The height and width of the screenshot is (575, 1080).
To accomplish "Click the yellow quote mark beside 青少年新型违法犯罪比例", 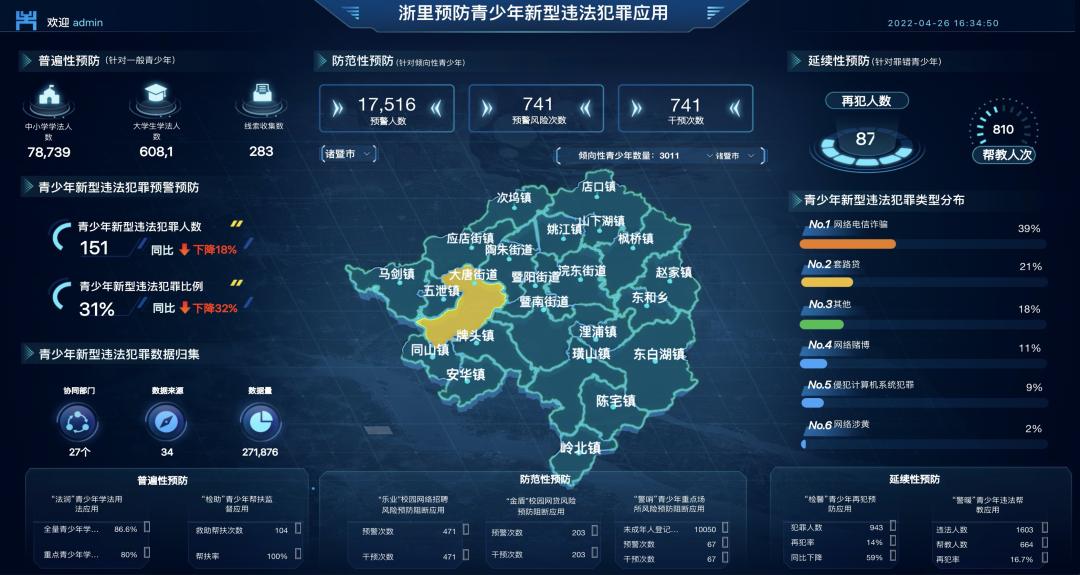I will (x=236, y=282).
